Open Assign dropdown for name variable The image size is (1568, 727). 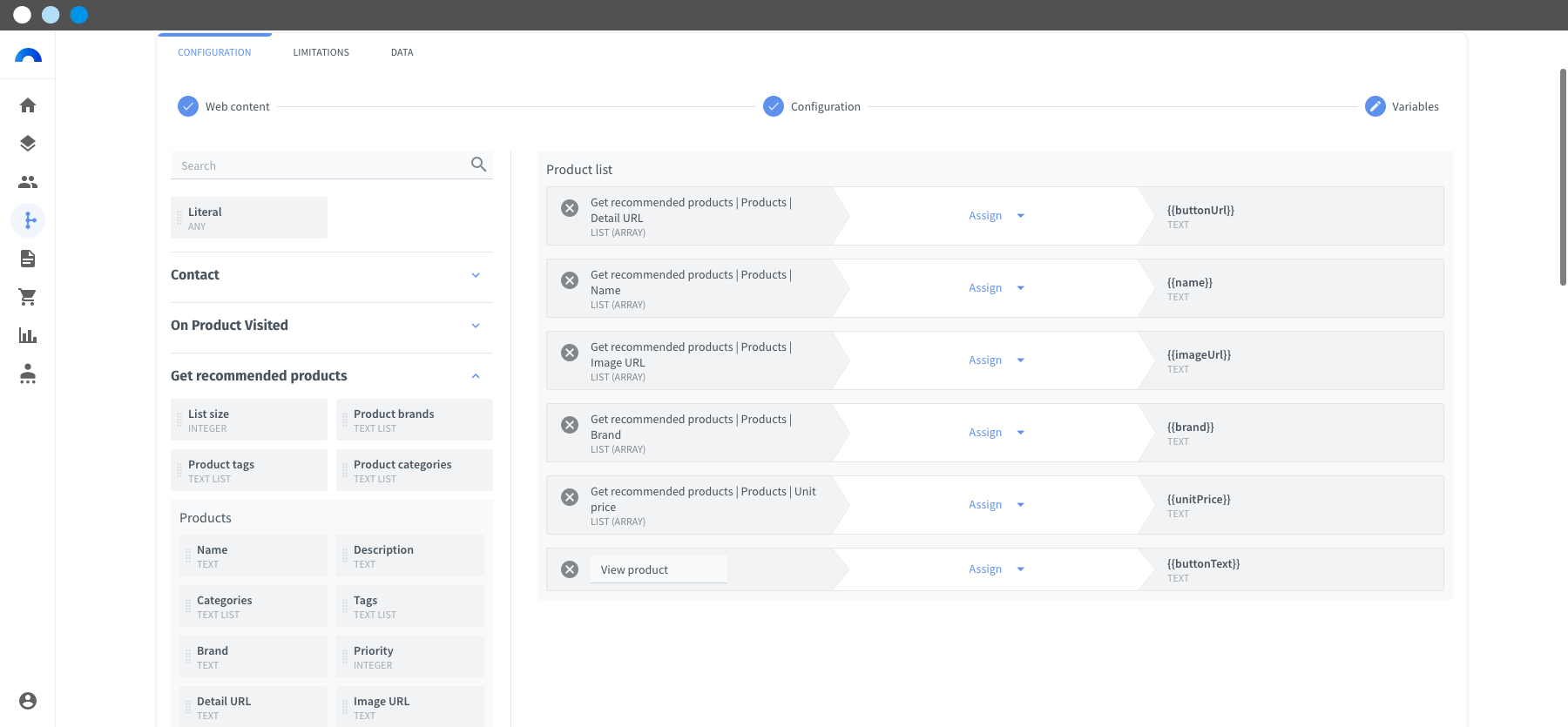click(x=996, y=288)
